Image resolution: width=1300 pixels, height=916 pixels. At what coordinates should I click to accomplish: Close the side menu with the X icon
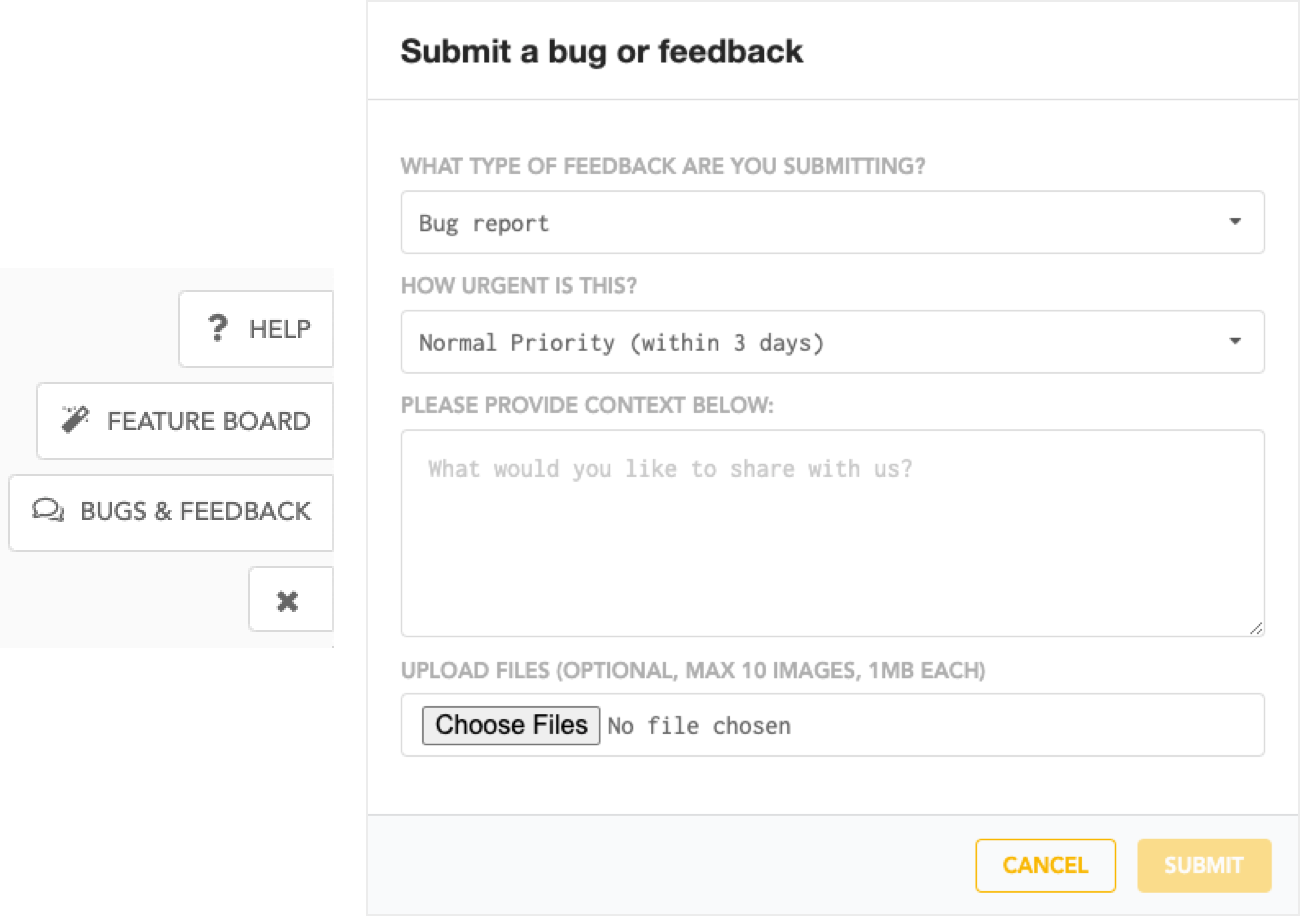tap(288, 602)
